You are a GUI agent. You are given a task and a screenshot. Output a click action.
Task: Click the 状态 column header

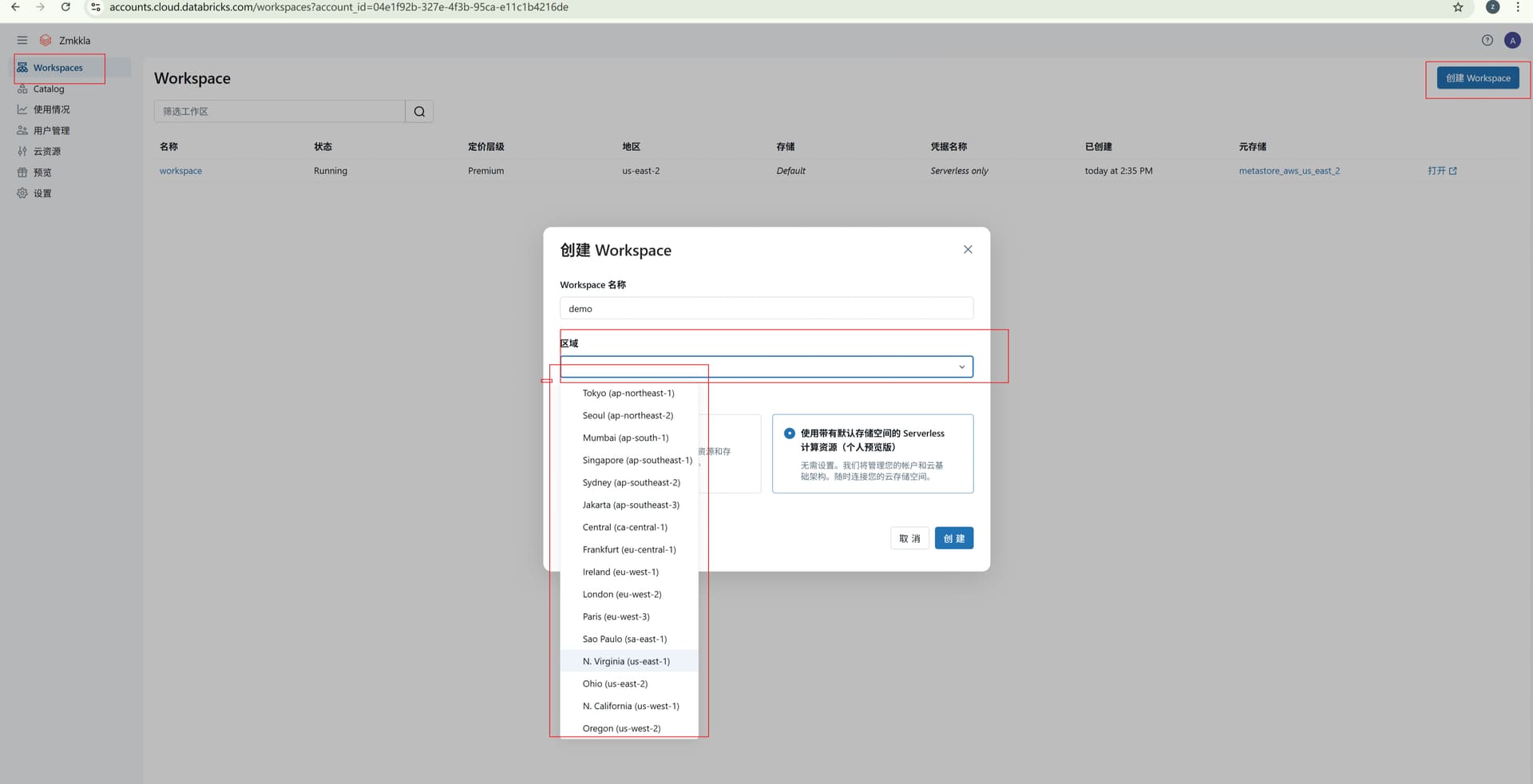(323, 147)
